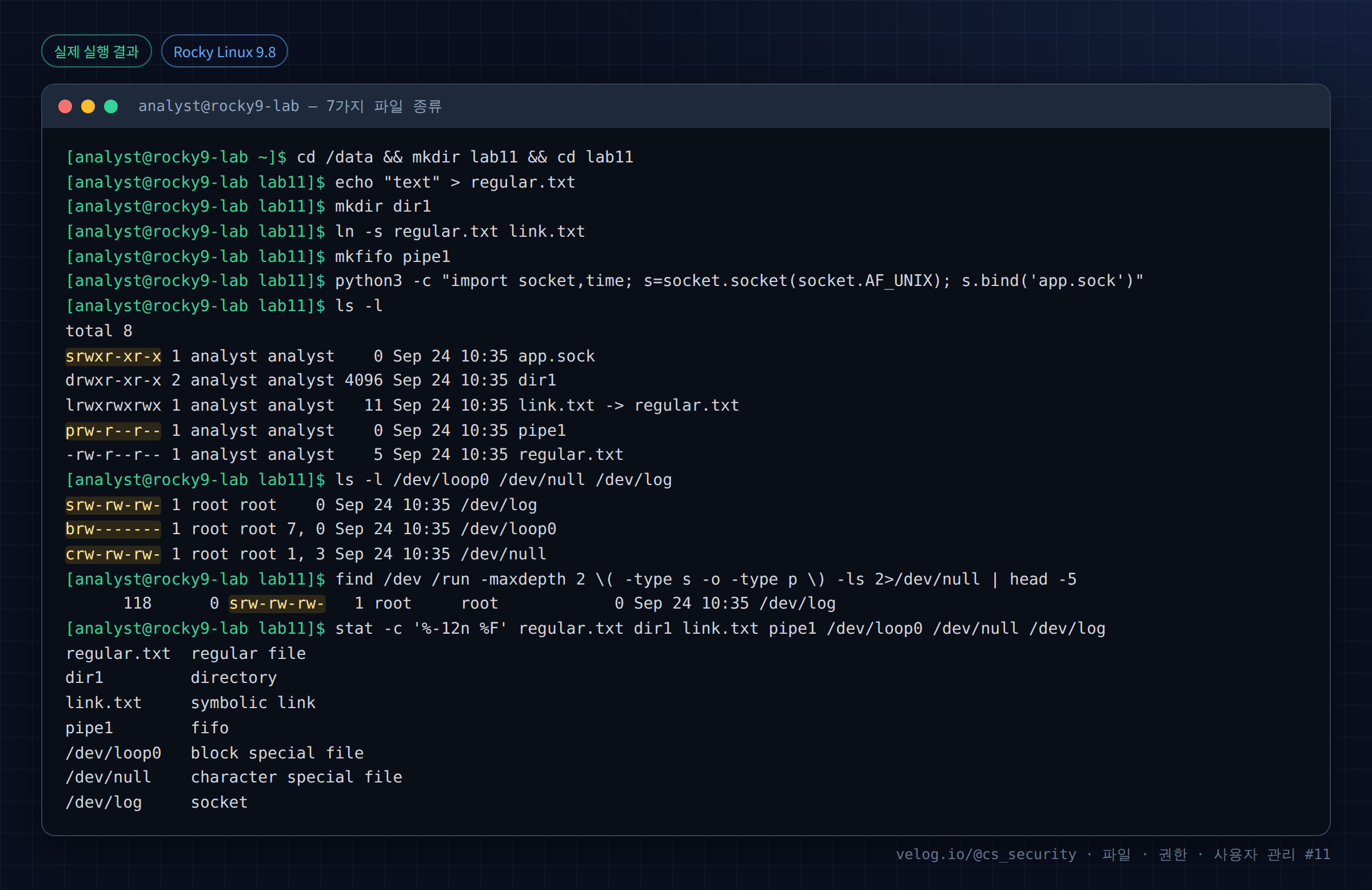Click the 'cd /data && mkdir lab11 && cd lab11' command
1372x890 pixels.
pos(465,157)
